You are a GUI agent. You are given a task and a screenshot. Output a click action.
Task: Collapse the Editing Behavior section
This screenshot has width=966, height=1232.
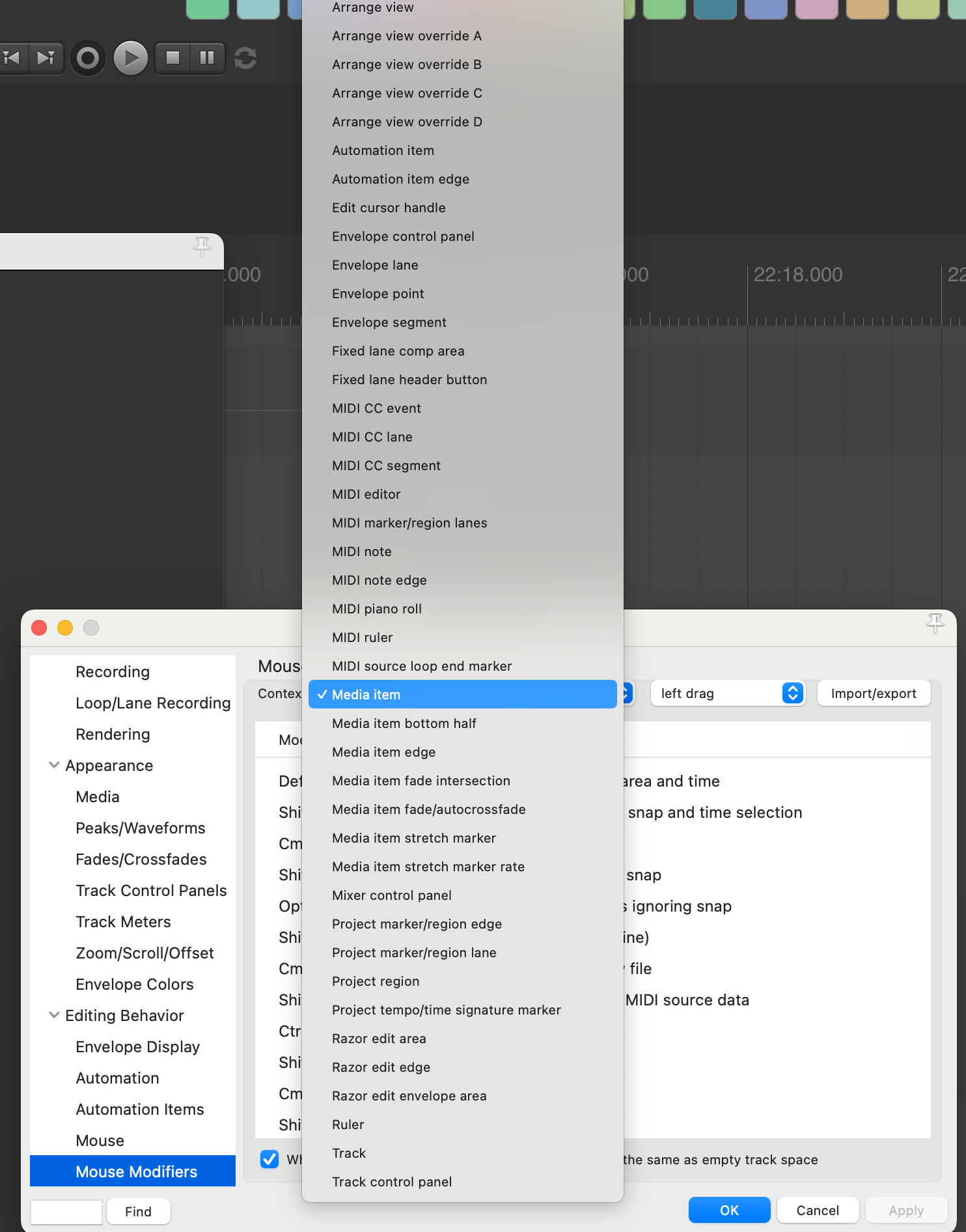[54, 1015]
